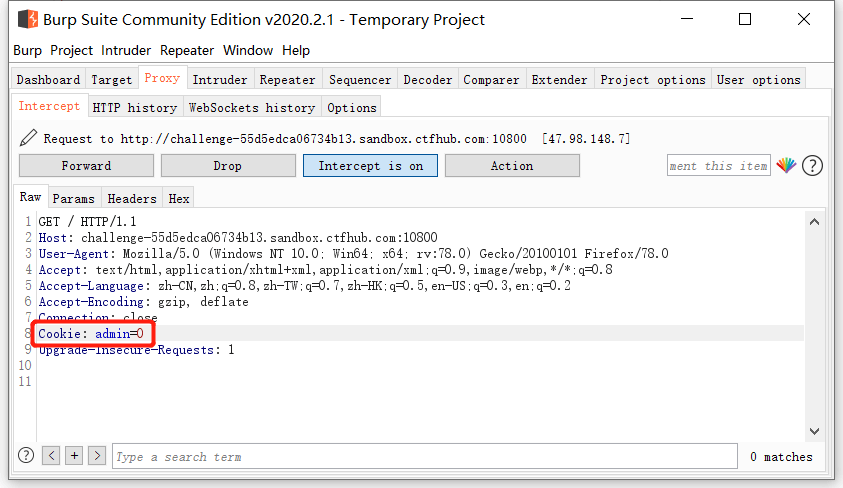Open the Repeater menu

pos(187,51)
